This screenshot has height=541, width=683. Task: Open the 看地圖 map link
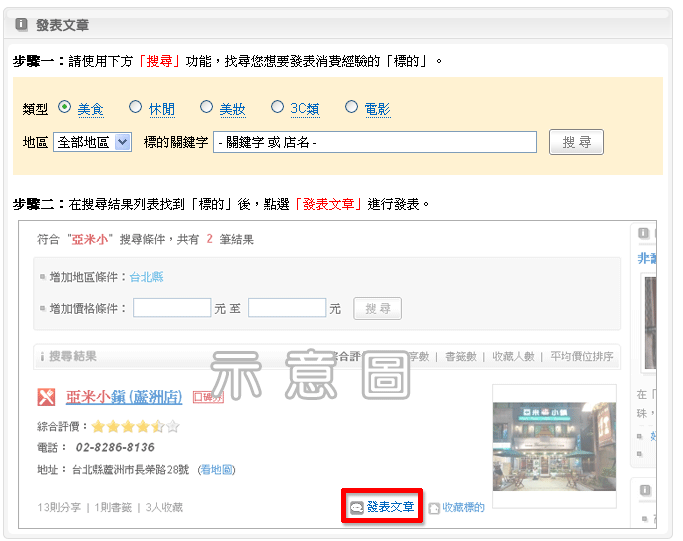click(216, 470)
